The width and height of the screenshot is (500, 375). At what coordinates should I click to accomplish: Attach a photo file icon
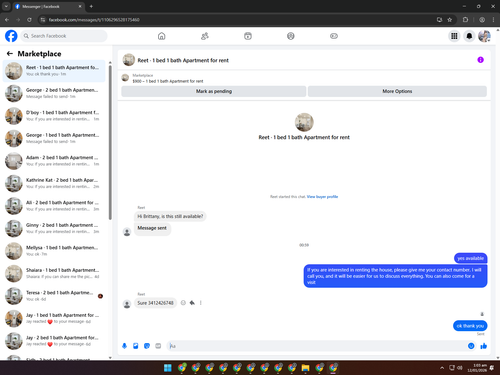[136, 346]
